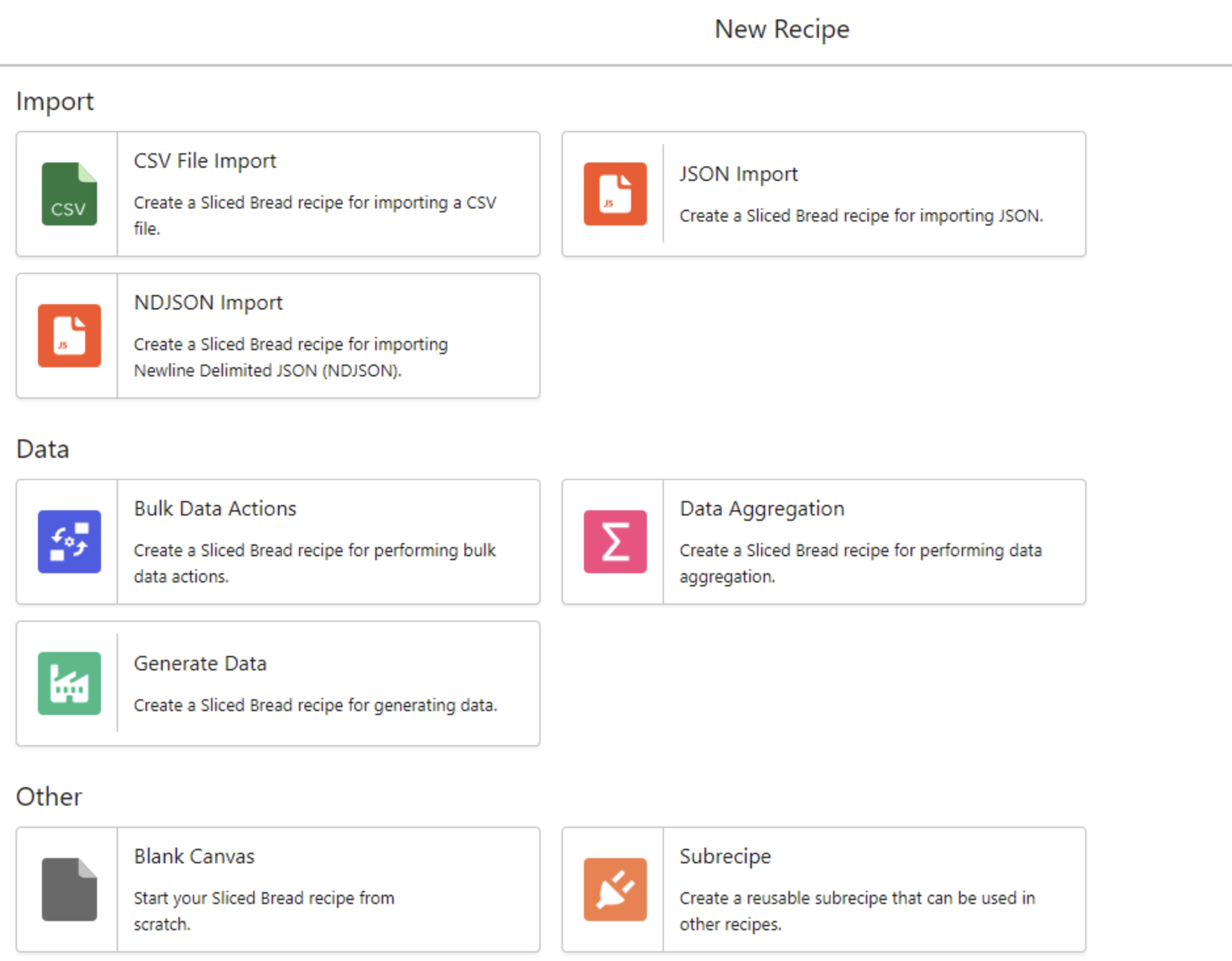Create a reusable Subrecipe
Image resolution: width=1232 pixels, height=961 pixels.
click(823, 889)
